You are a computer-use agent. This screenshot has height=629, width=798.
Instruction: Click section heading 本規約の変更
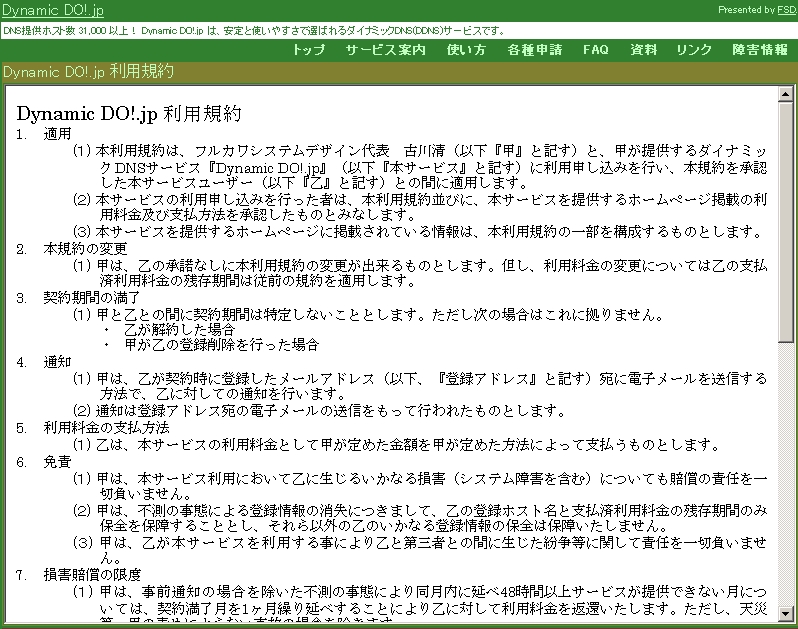[x=85, y=249]
